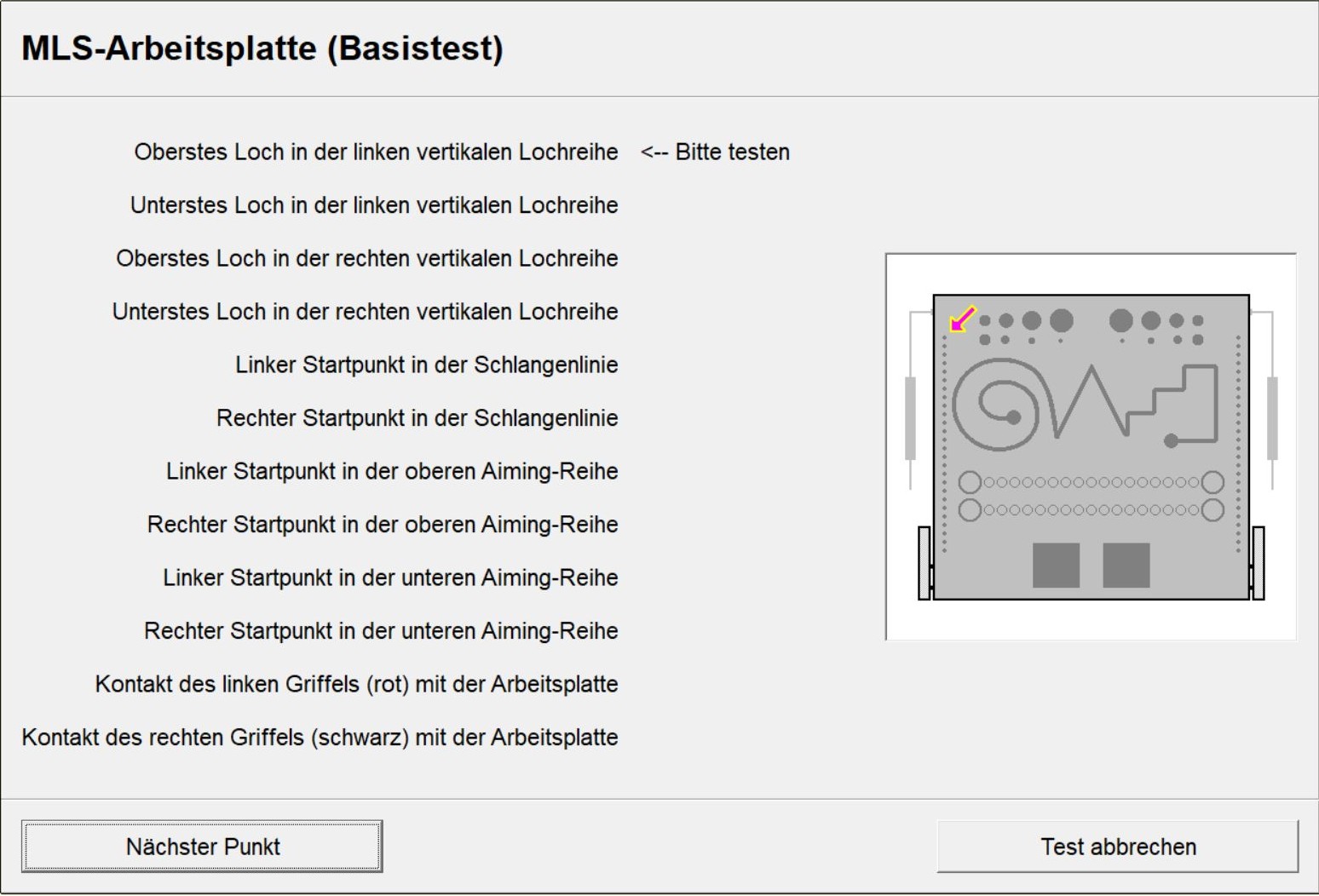
Task: Select 'Unterstes Loch in der rechten vertikalen Lochreihe'
Action: point(365,312)
